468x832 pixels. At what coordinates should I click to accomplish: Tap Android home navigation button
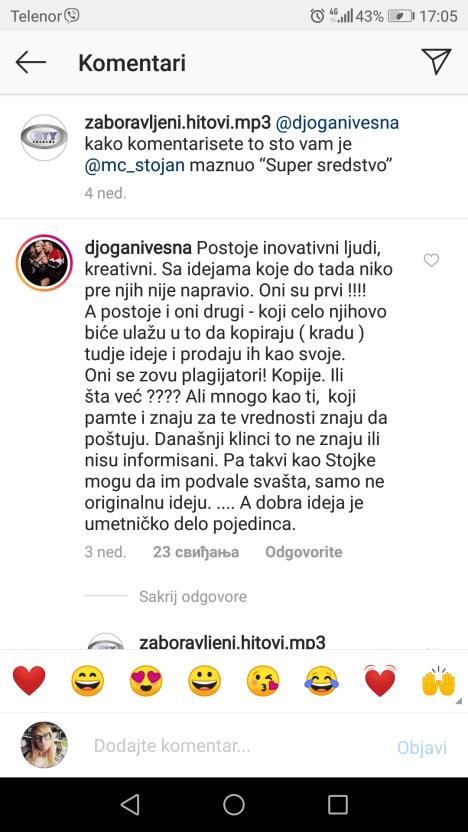point(234,804)
